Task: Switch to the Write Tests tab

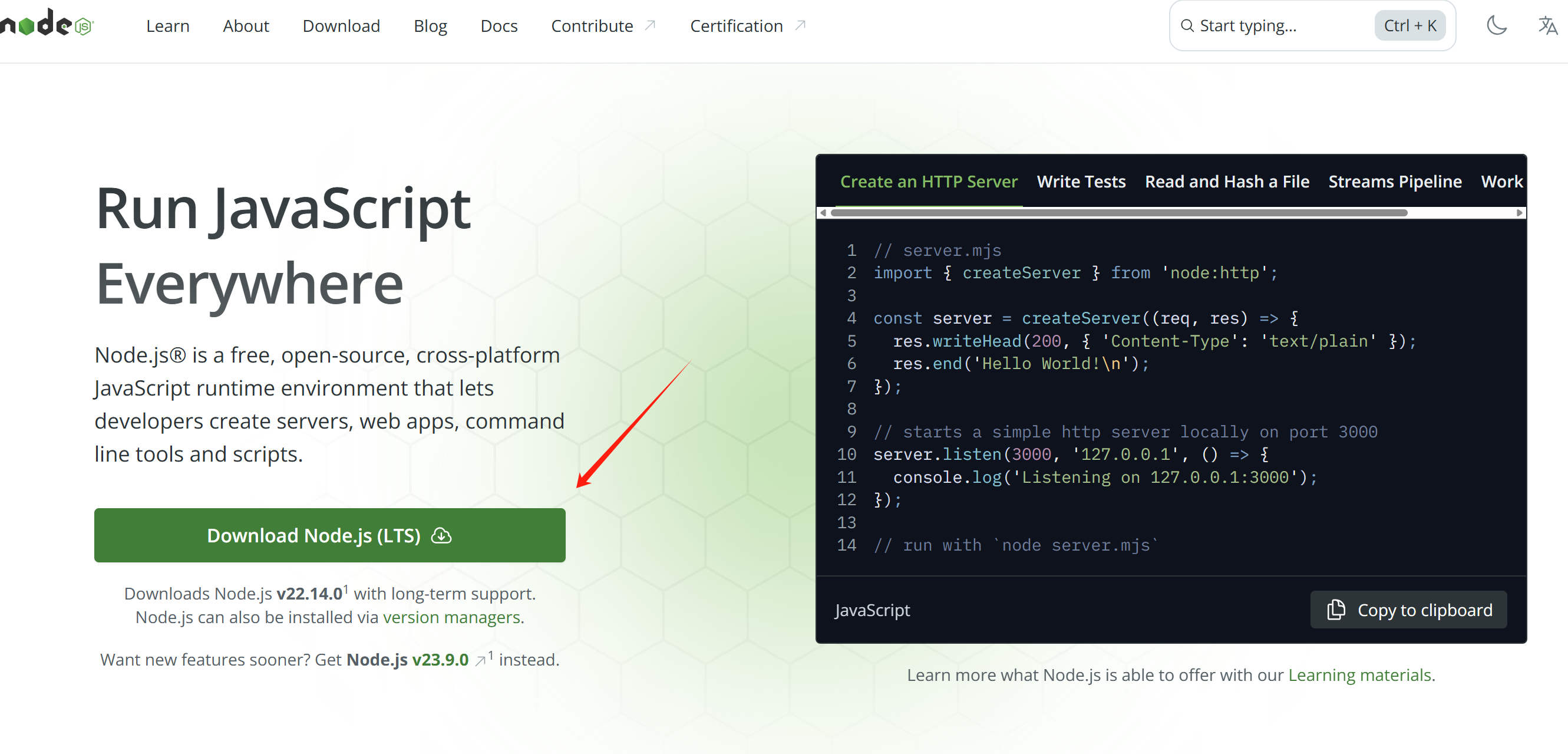Action: tap(1081, 182)
